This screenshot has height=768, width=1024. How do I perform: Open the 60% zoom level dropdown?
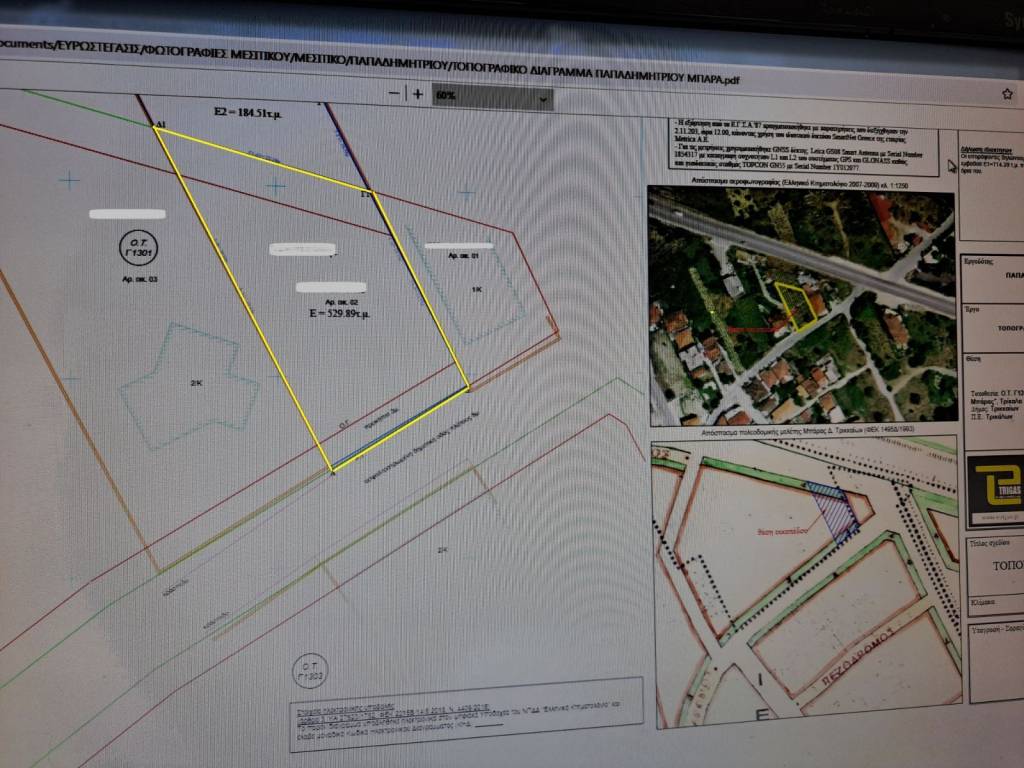click(492, 97)
